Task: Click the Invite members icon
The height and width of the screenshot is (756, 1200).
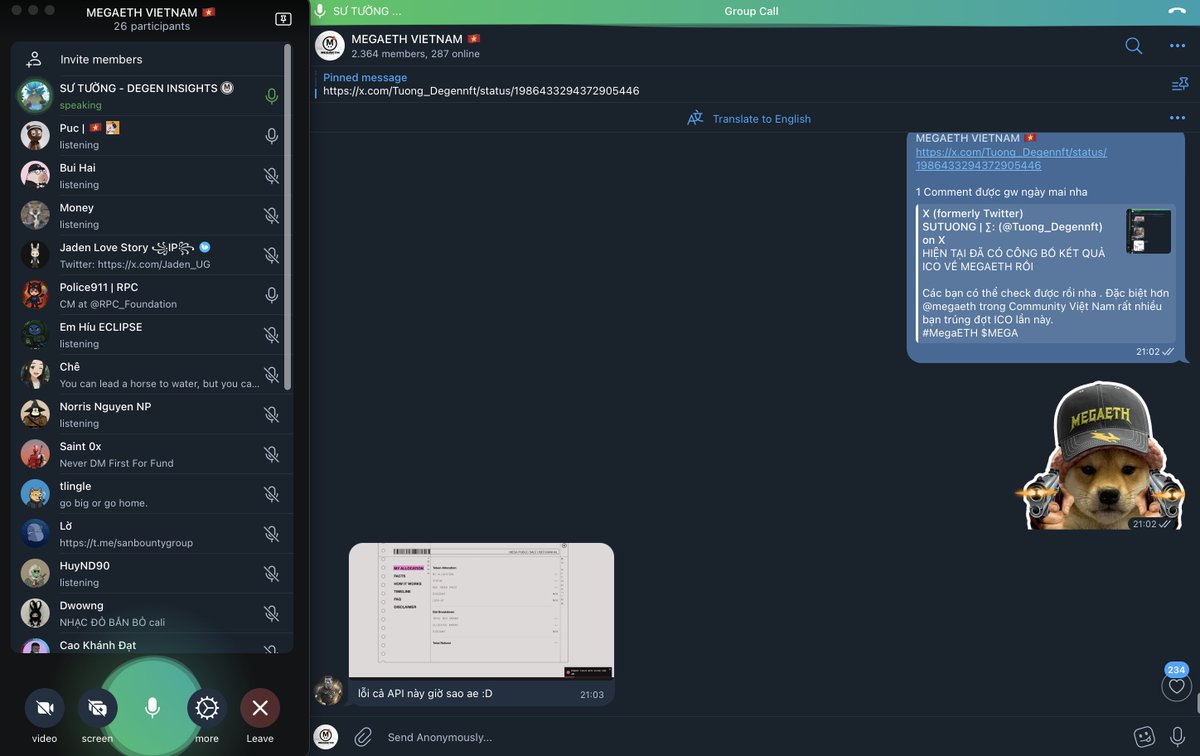Action: pos(34,59)
